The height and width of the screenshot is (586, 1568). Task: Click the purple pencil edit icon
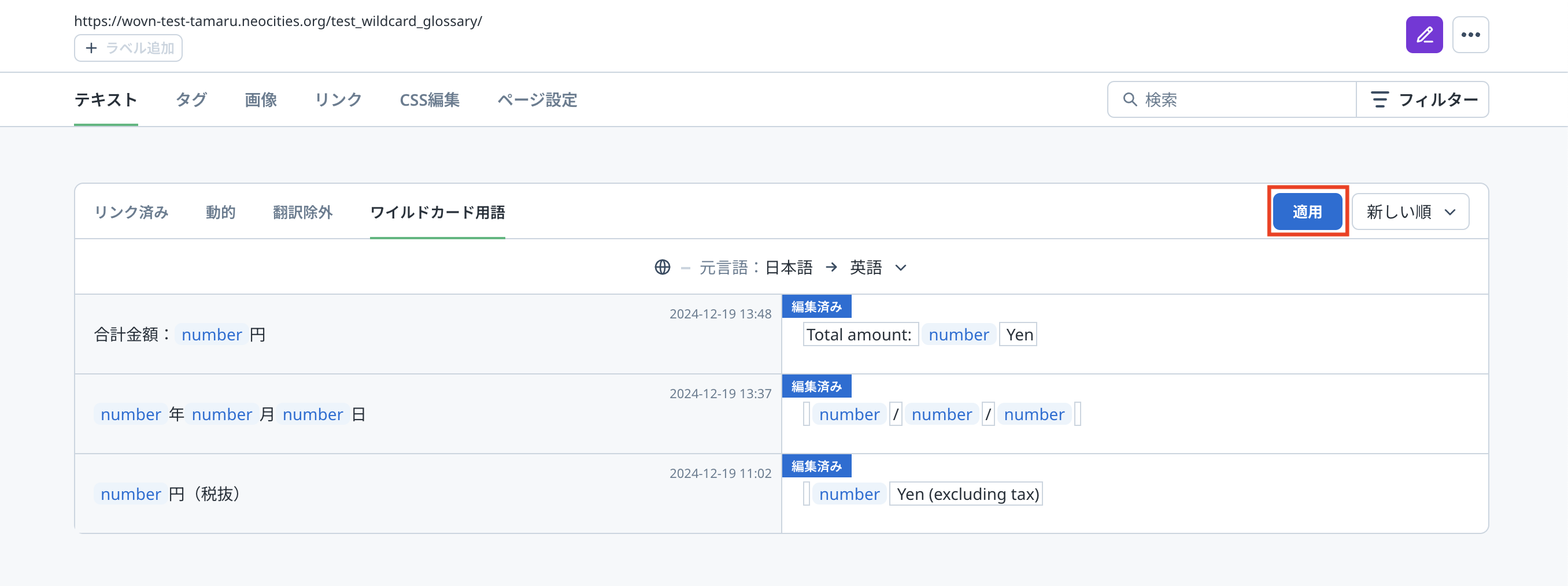[x=1423, y=35]
